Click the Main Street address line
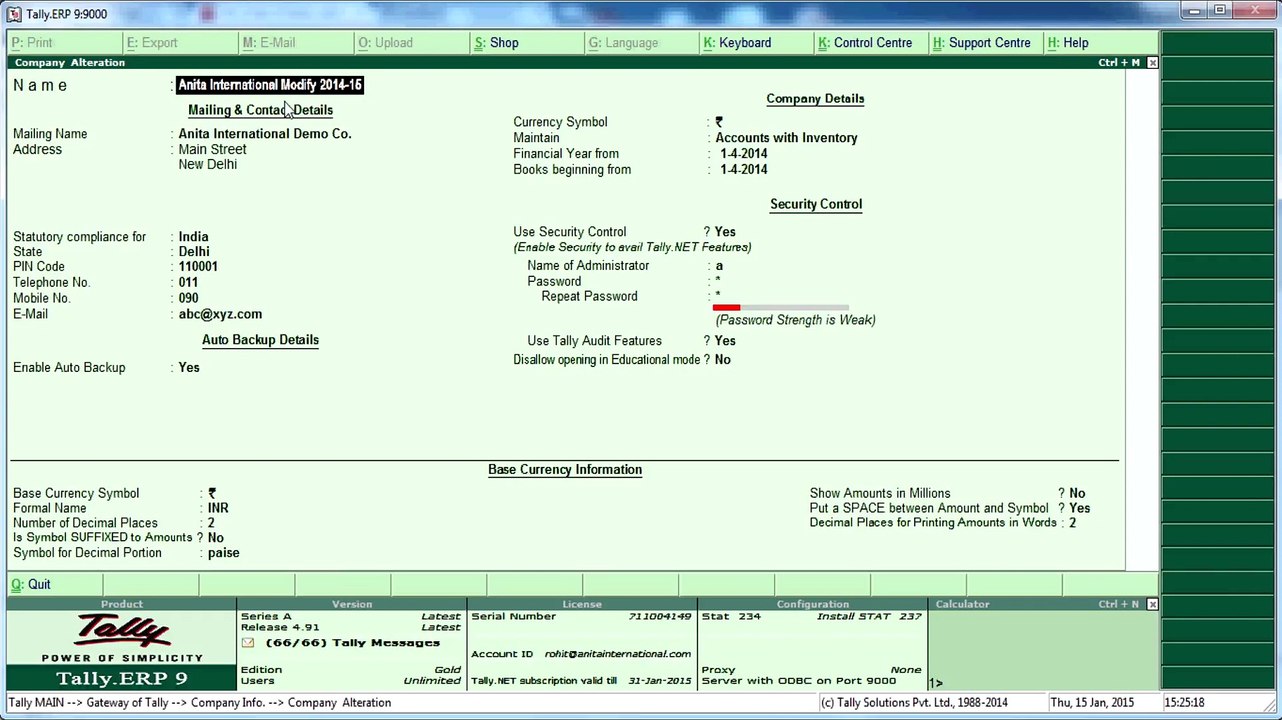Screen dimensions: 1282x720 point(212,150)
